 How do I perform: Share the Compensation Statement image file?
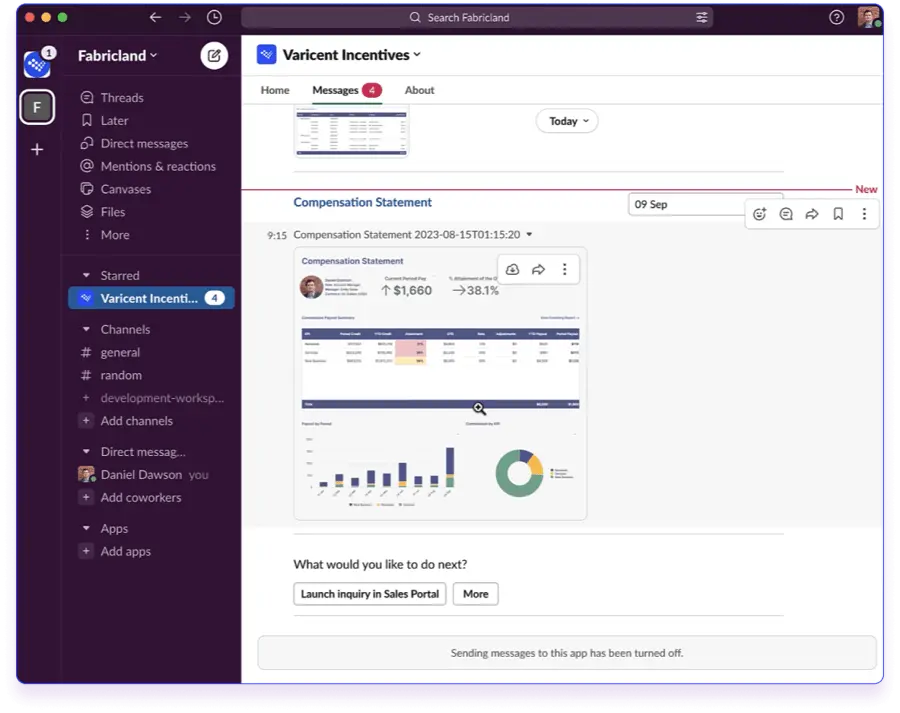[x=538, y=269]
